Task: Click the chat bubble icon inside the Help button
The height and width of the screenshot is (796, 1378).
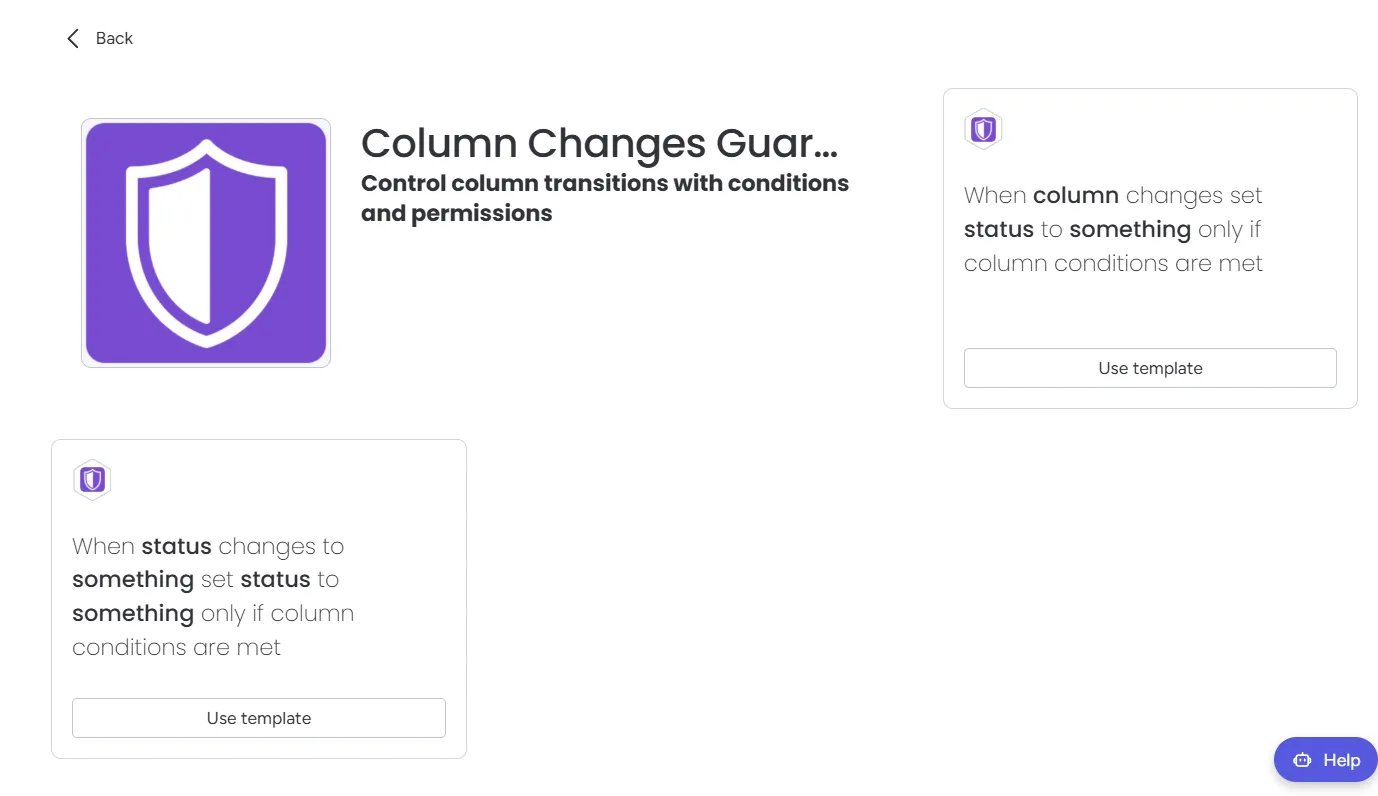Action: coord(1302,760)
